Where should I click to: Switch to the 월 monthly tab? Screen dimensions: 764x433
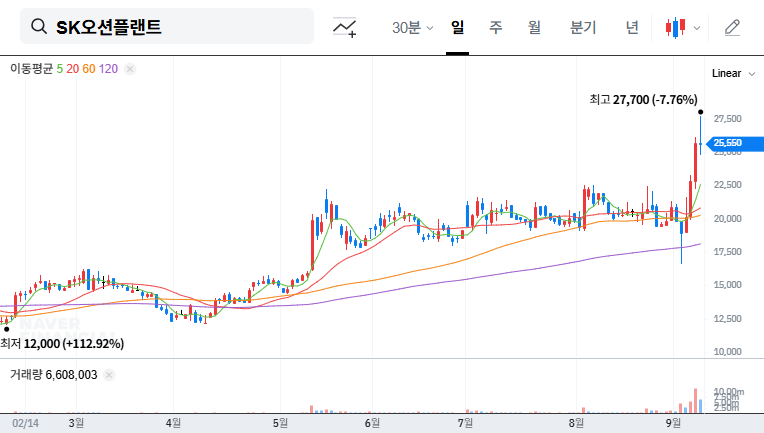tap(534, 27)
